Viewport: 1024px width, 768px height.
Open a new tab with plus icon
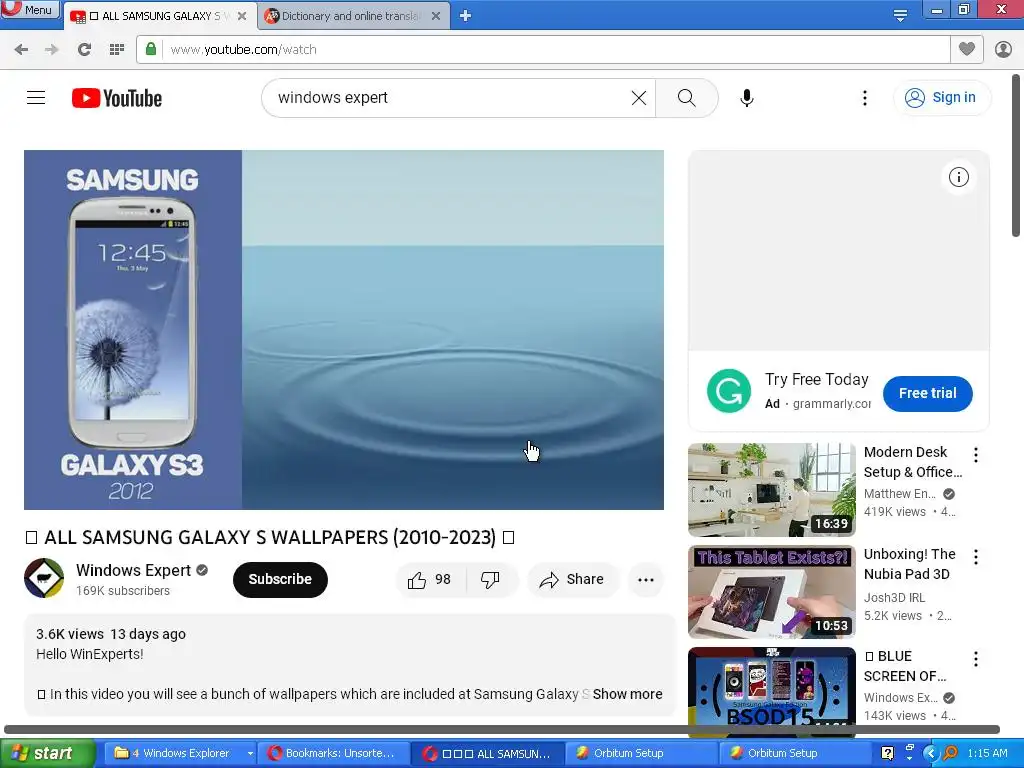pos(465,16)
